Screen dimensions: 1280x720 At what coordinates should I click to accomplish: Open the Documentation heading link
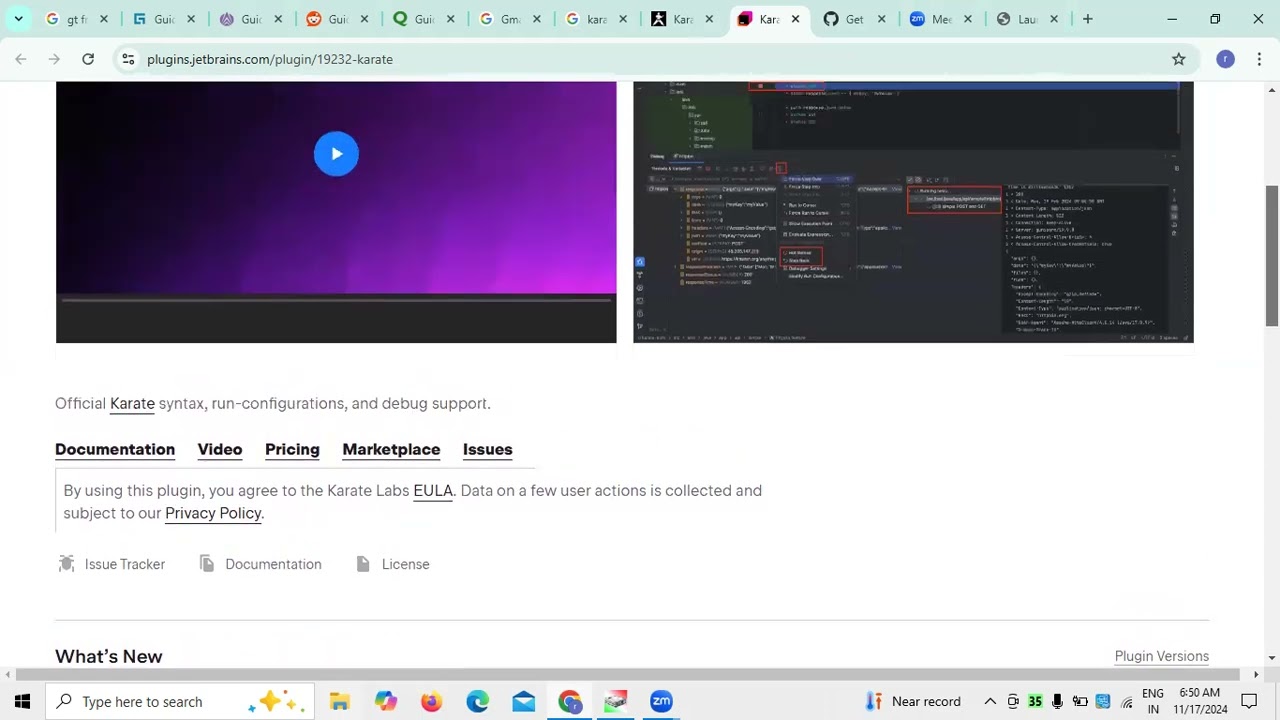(x=115, y=449)
